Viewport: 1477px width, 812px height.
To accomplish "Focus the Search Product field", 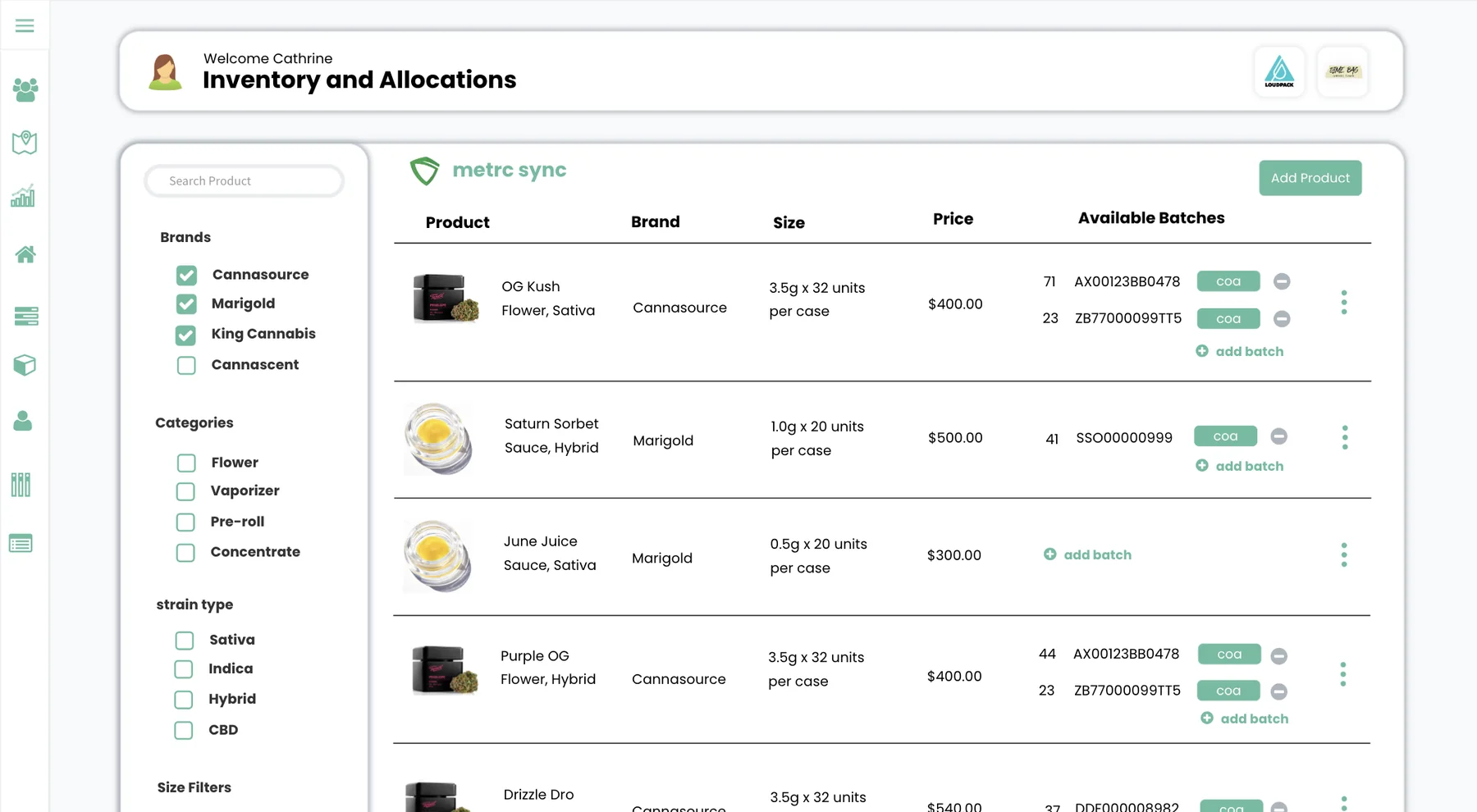I will [x=244, y=181].
